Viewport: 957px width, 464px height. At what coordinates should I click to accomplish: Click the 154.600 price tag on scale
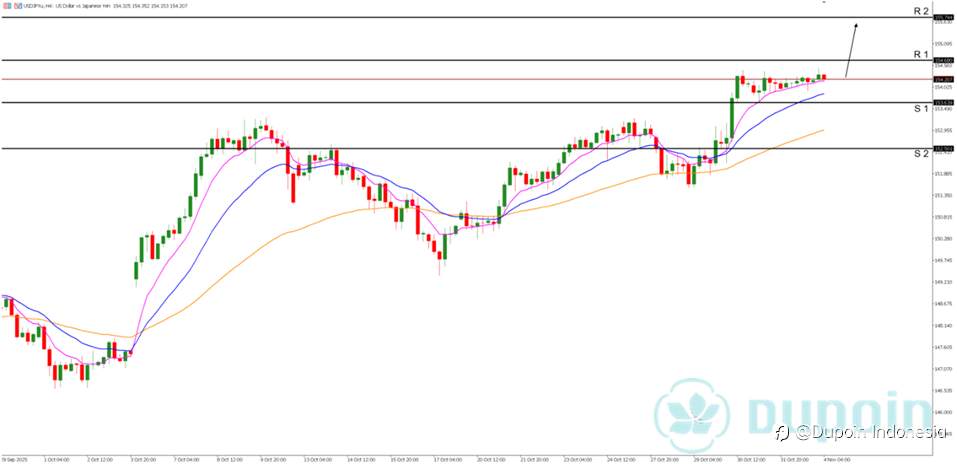click(944, 60)
